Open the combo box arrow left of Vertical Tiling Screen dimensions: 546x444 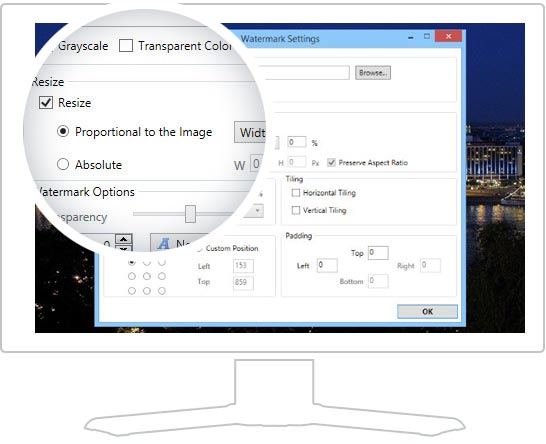[257, 210]
